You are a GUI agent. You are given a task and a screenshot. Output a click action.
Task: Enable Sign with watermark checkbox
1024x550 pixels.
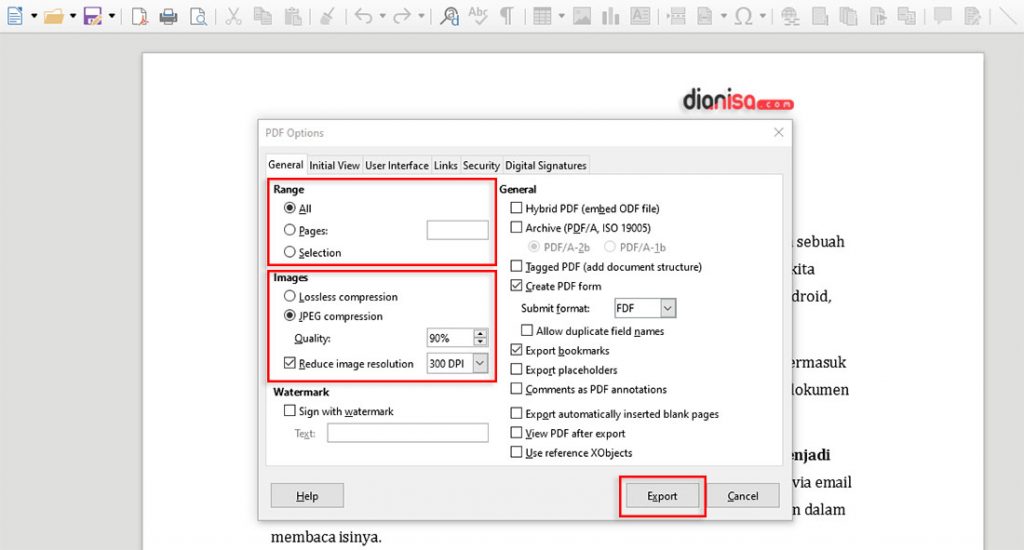click(x=289, y=411)
